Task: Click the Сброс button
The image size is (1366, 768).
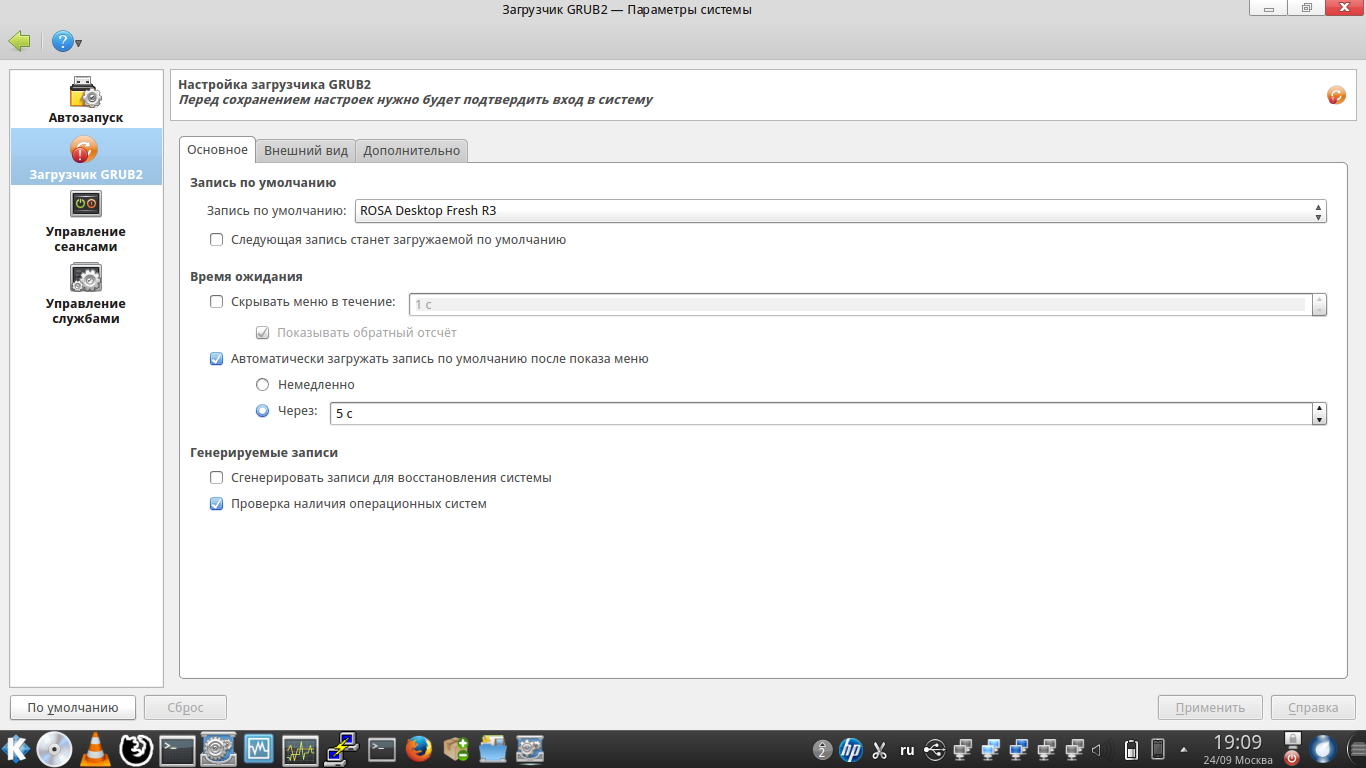Action: [185, 708]
